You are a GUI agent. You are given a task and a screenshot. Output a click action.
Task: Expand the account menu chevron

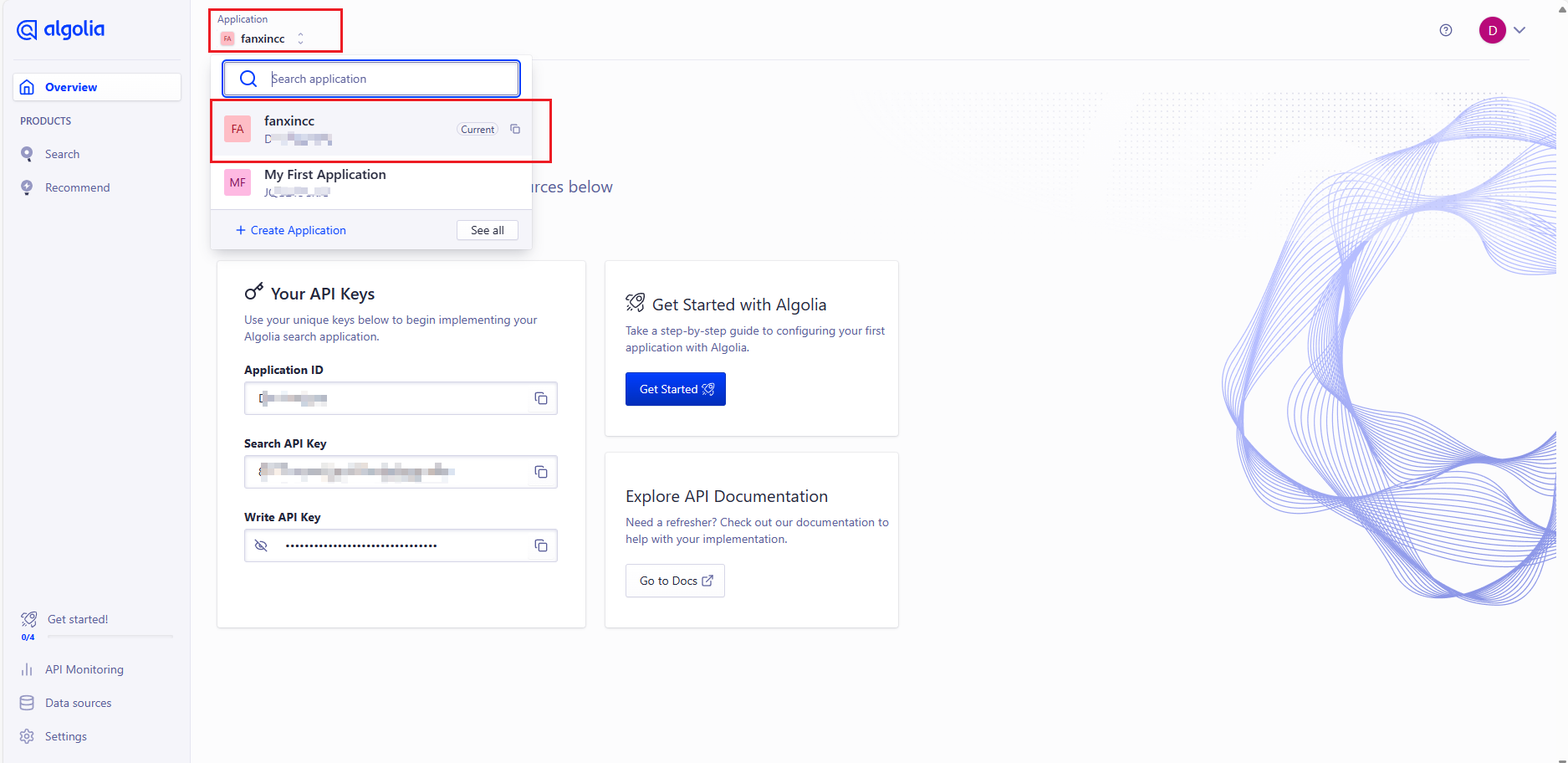pyautogui.click(x=1519, y=30)
